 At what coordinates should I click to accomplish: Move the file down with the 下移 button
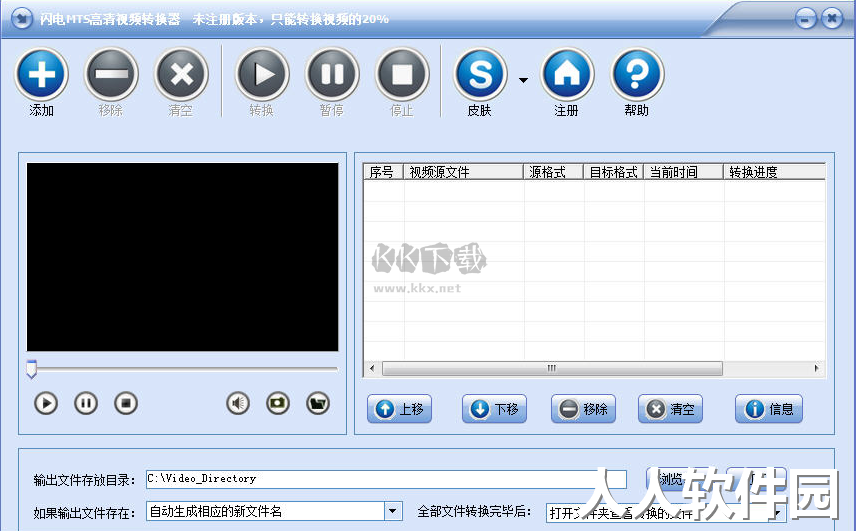point(495,409)
